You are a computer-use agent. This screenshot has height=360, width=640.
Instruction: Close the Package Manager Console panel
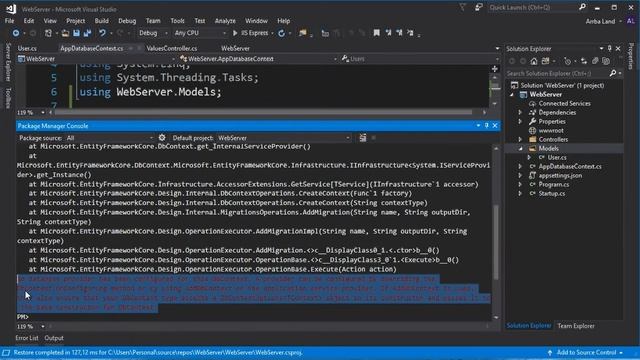[x=495, y=126]
